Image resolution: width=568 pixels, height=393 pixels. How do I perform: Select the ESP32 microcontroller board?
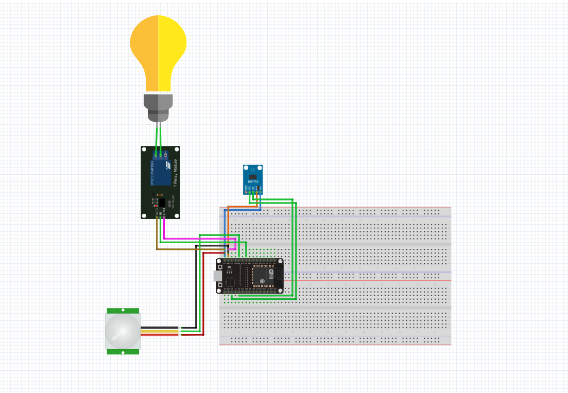pos(250,276)
